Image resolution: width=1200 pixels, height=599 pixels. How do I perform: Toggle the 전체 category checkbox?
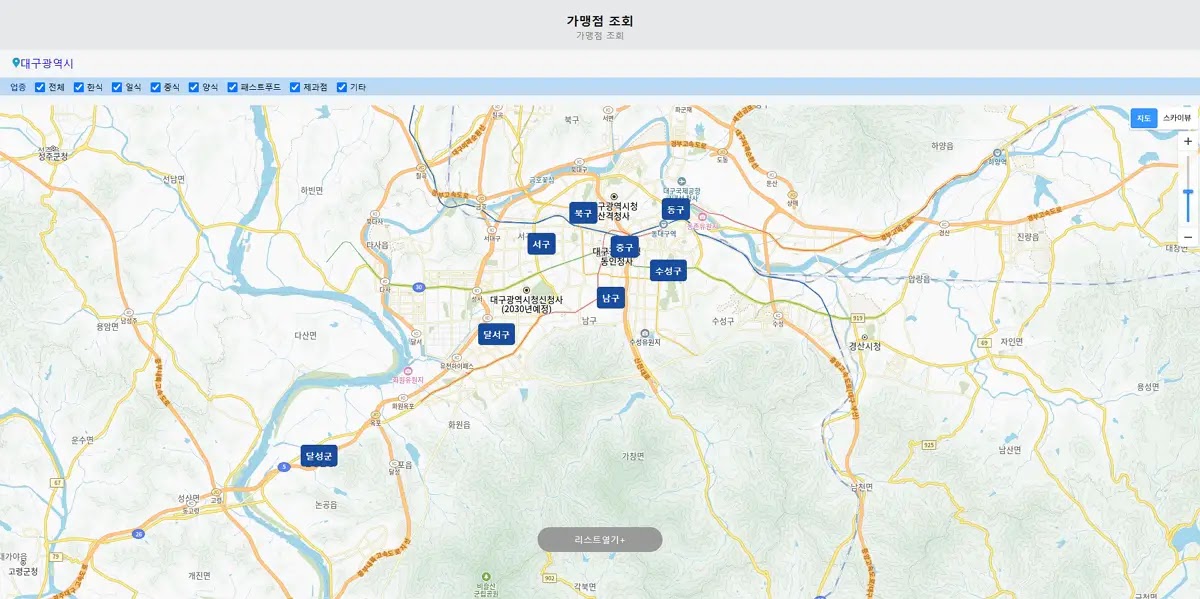[x=40, y=87]
